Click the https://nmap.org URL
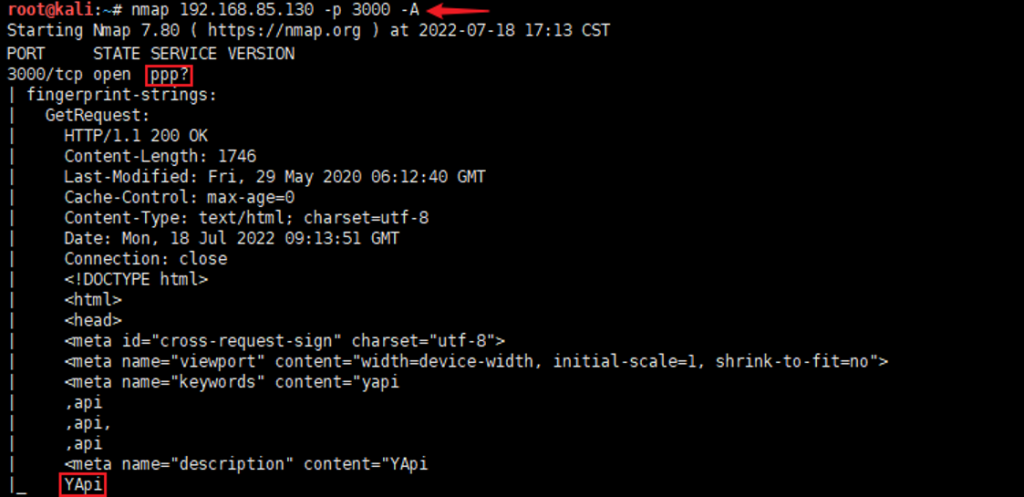Screen dimensions: 1024x497 coord(284,31)
